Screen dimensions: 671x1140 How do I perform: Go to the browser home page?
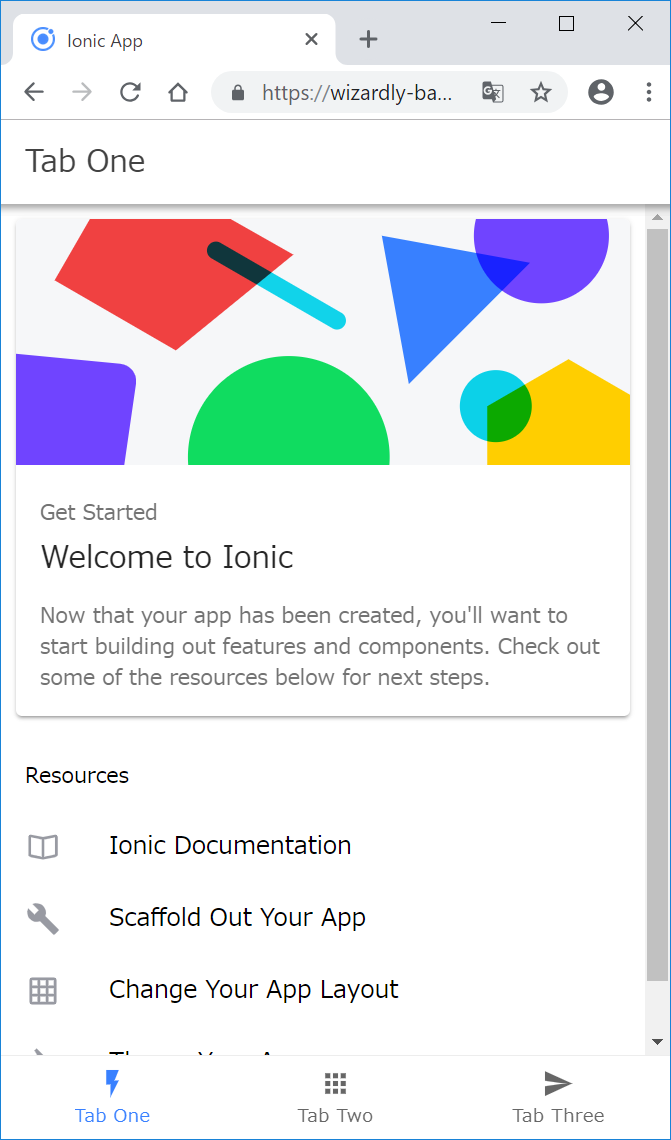tap(178, 93)
